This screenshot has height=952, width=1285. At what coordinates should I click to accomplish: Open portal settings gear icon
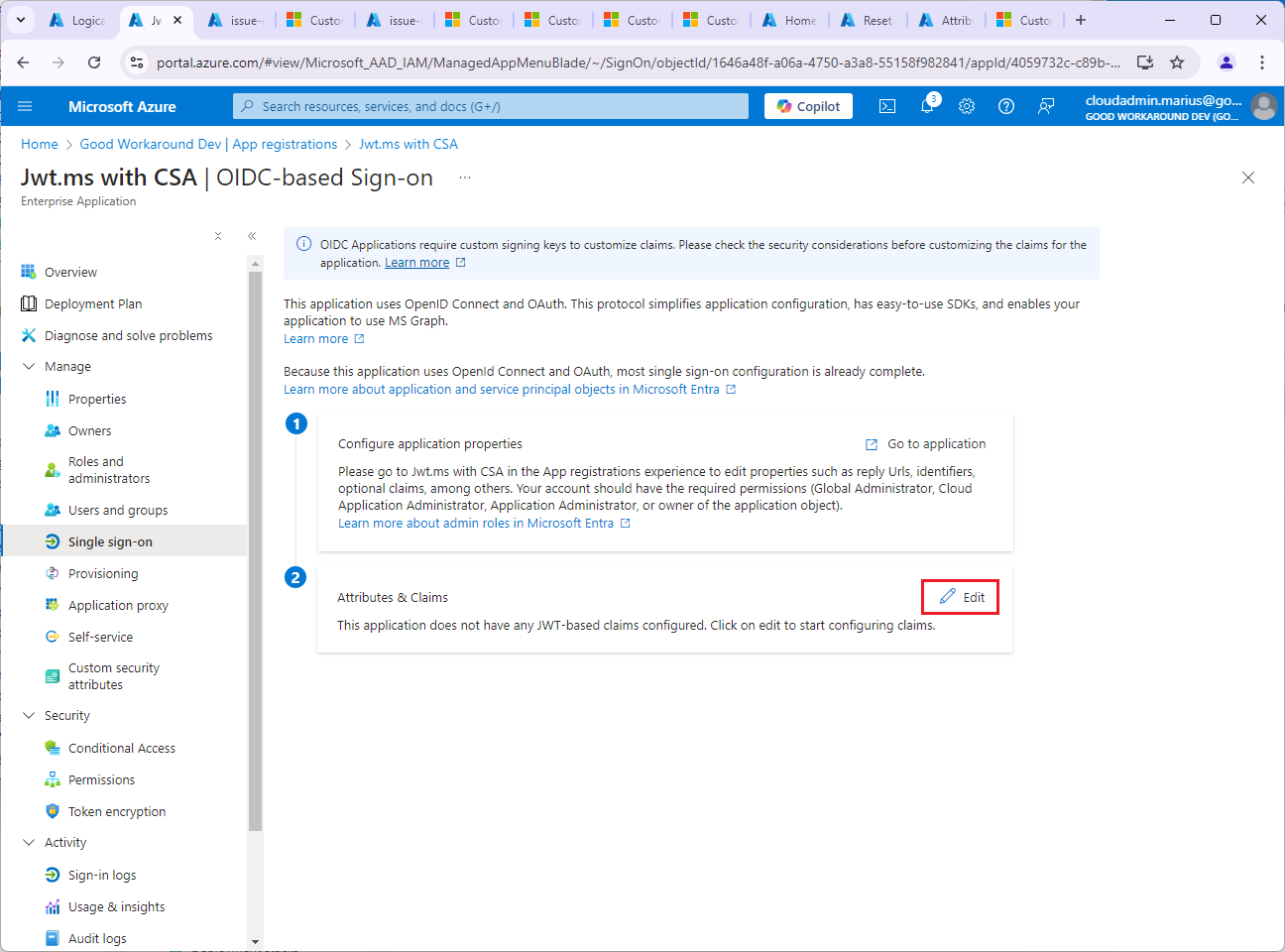tap(967, 106)
